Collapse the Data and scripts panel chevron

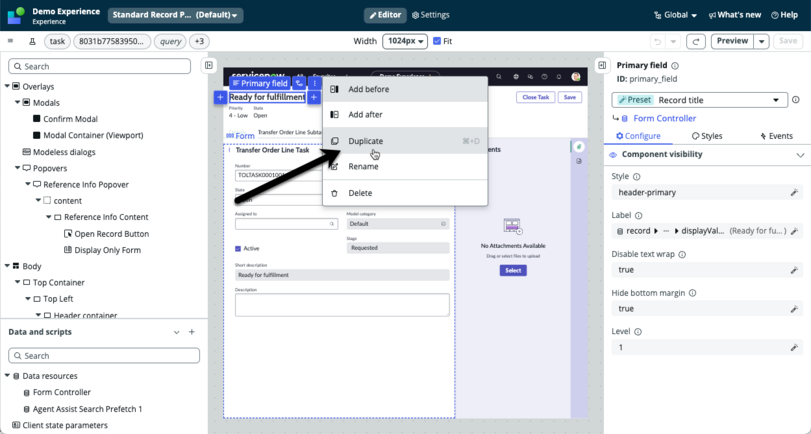[176, 332]
